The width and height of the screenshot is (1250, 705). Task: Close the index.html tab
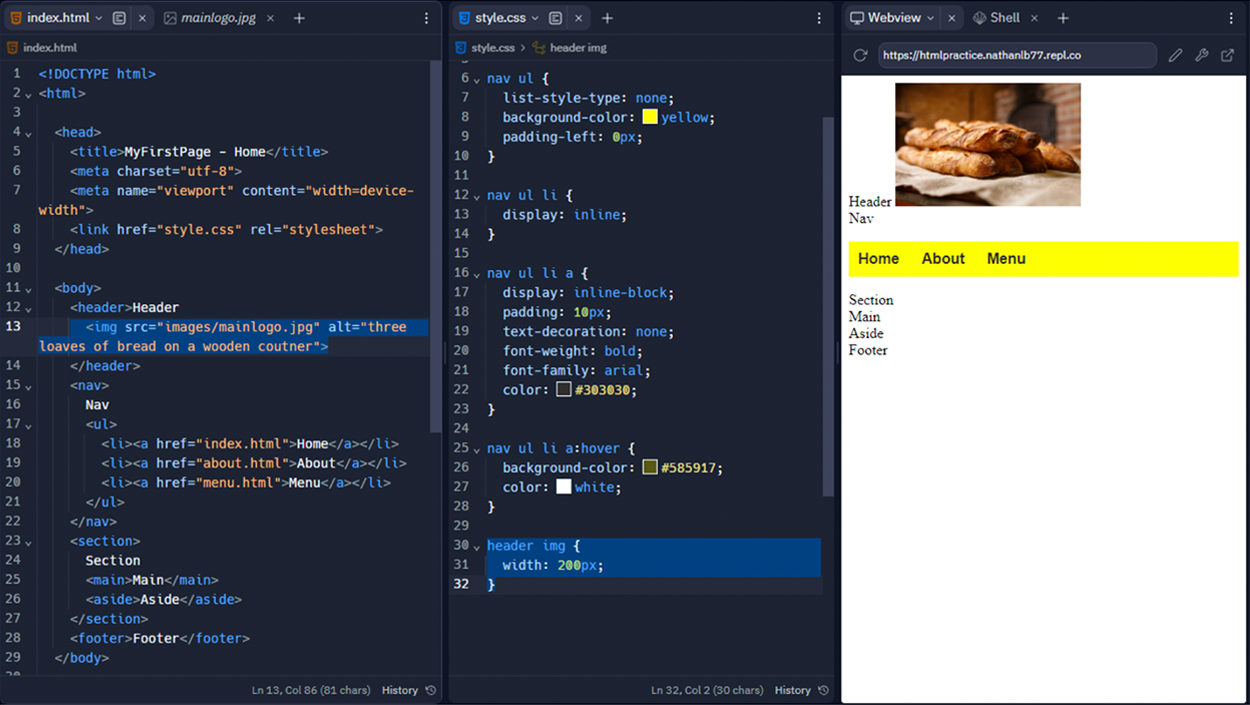click(142, 18)
